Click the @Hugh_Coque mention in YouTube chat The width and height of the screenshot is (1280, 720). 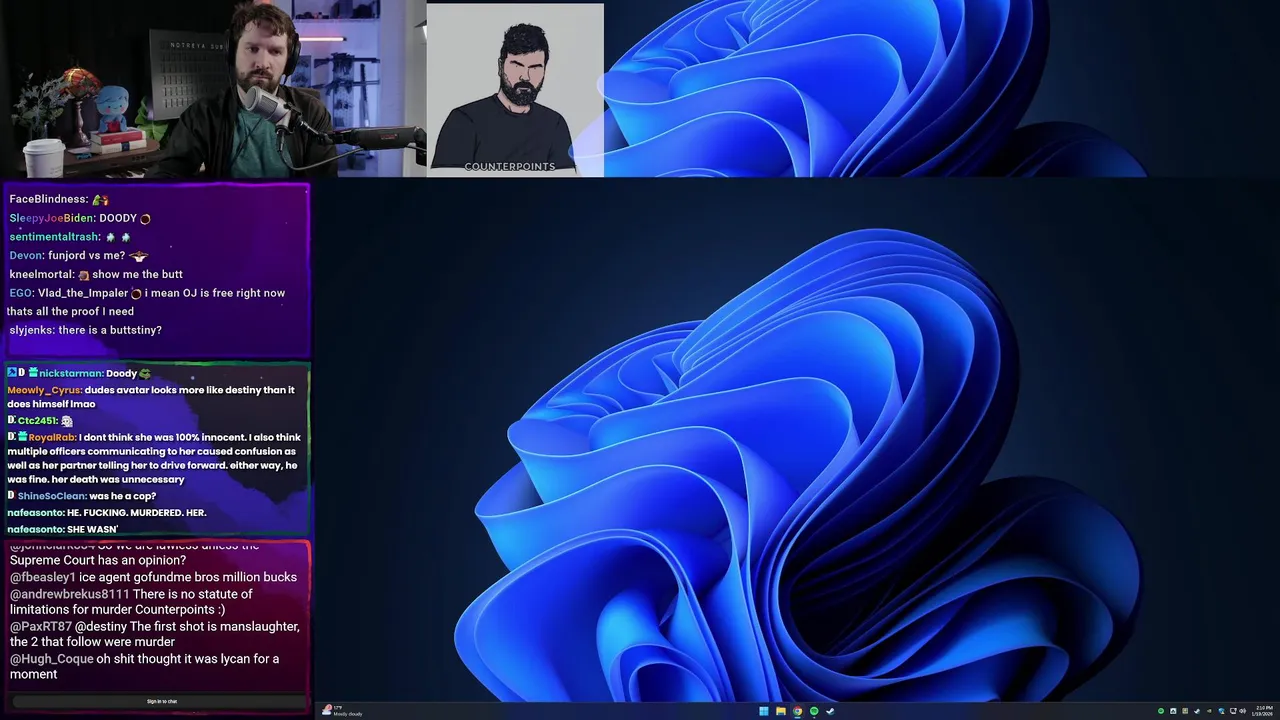click(x=52, y=659)
